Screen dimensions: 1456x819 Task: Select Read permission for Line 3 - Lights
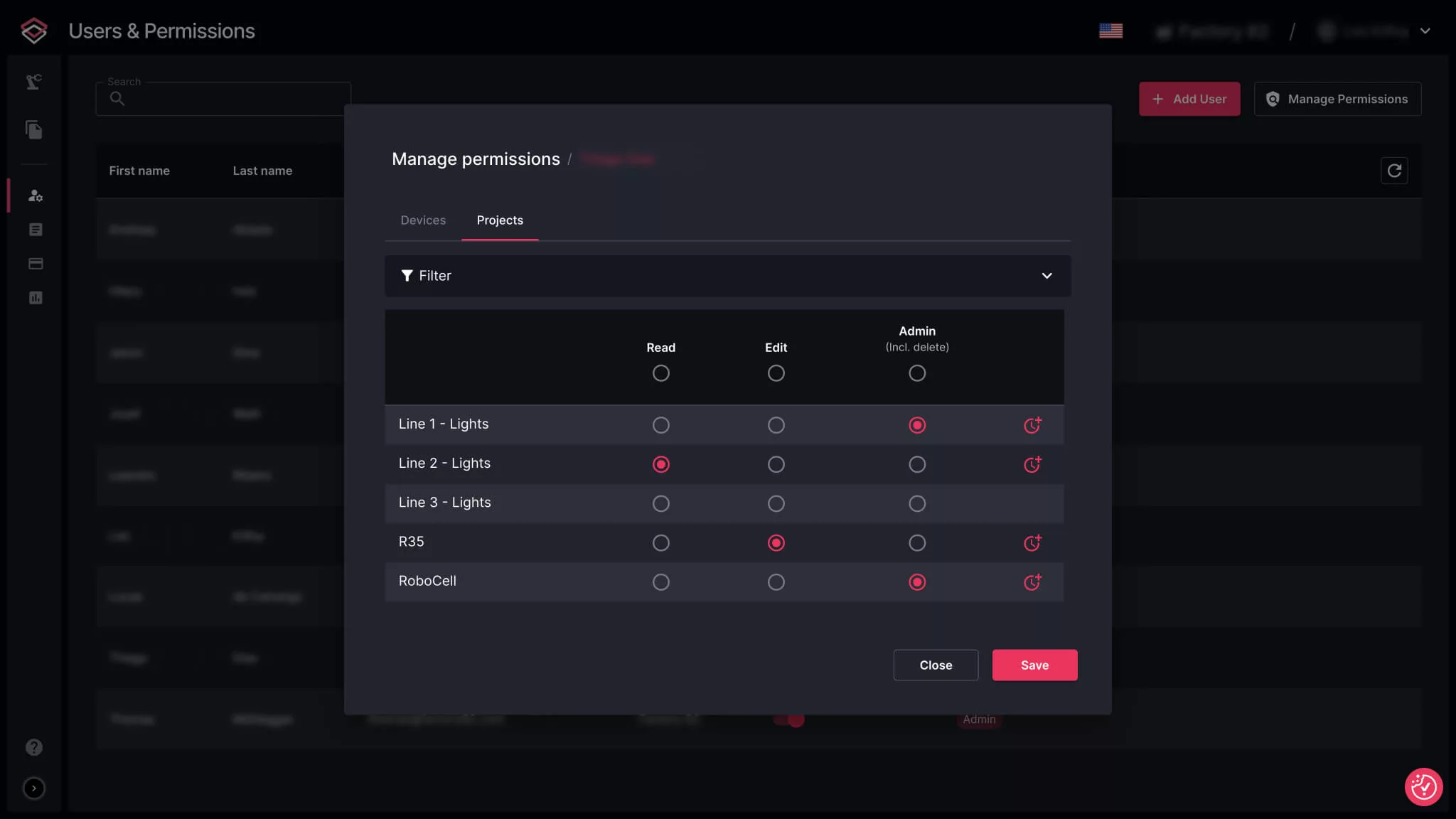click(660, 503)
